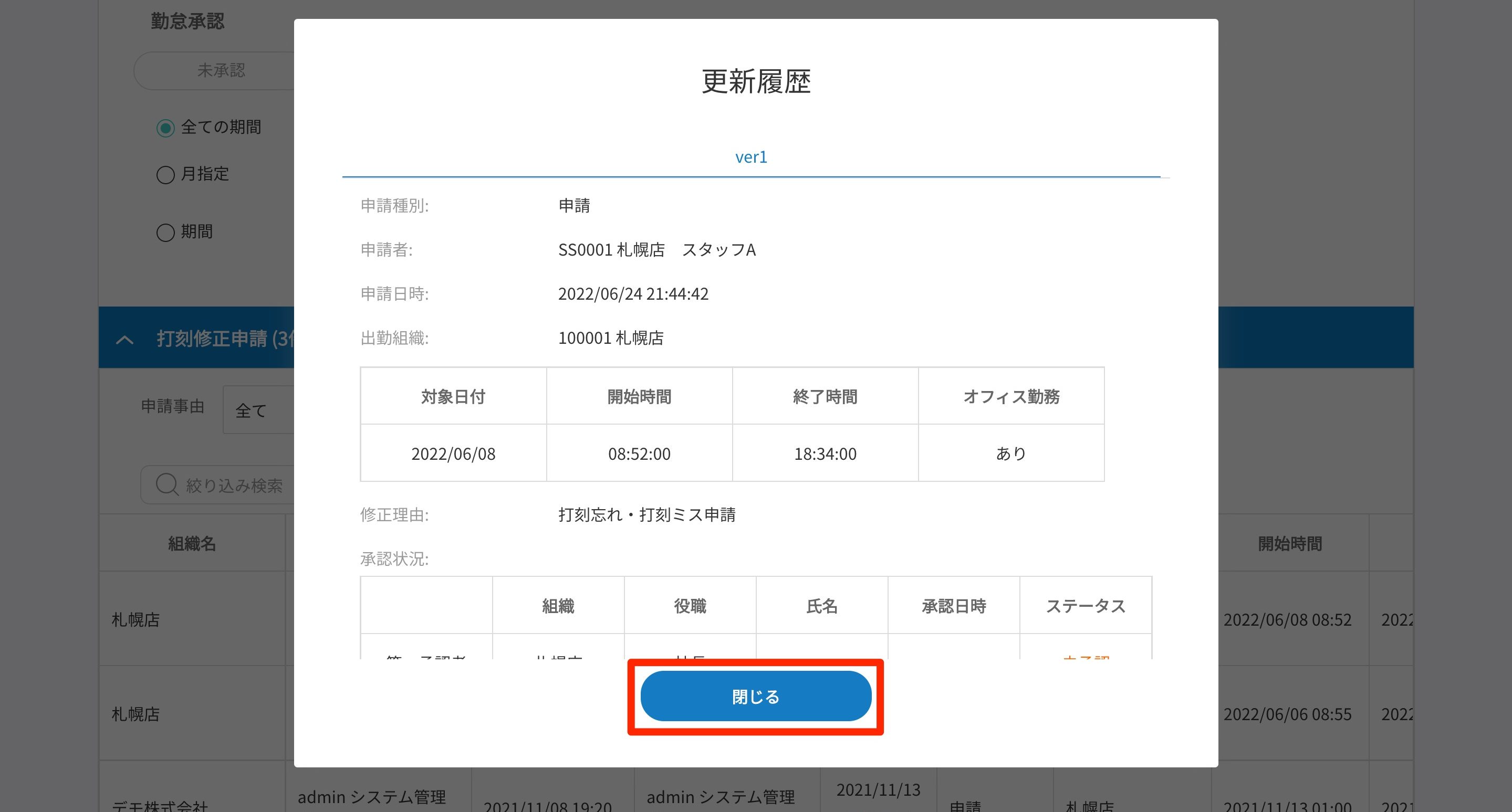Screen dimensions: 1512x812
Task: Select the 期間 radio button
Action: tap(165, 233)
